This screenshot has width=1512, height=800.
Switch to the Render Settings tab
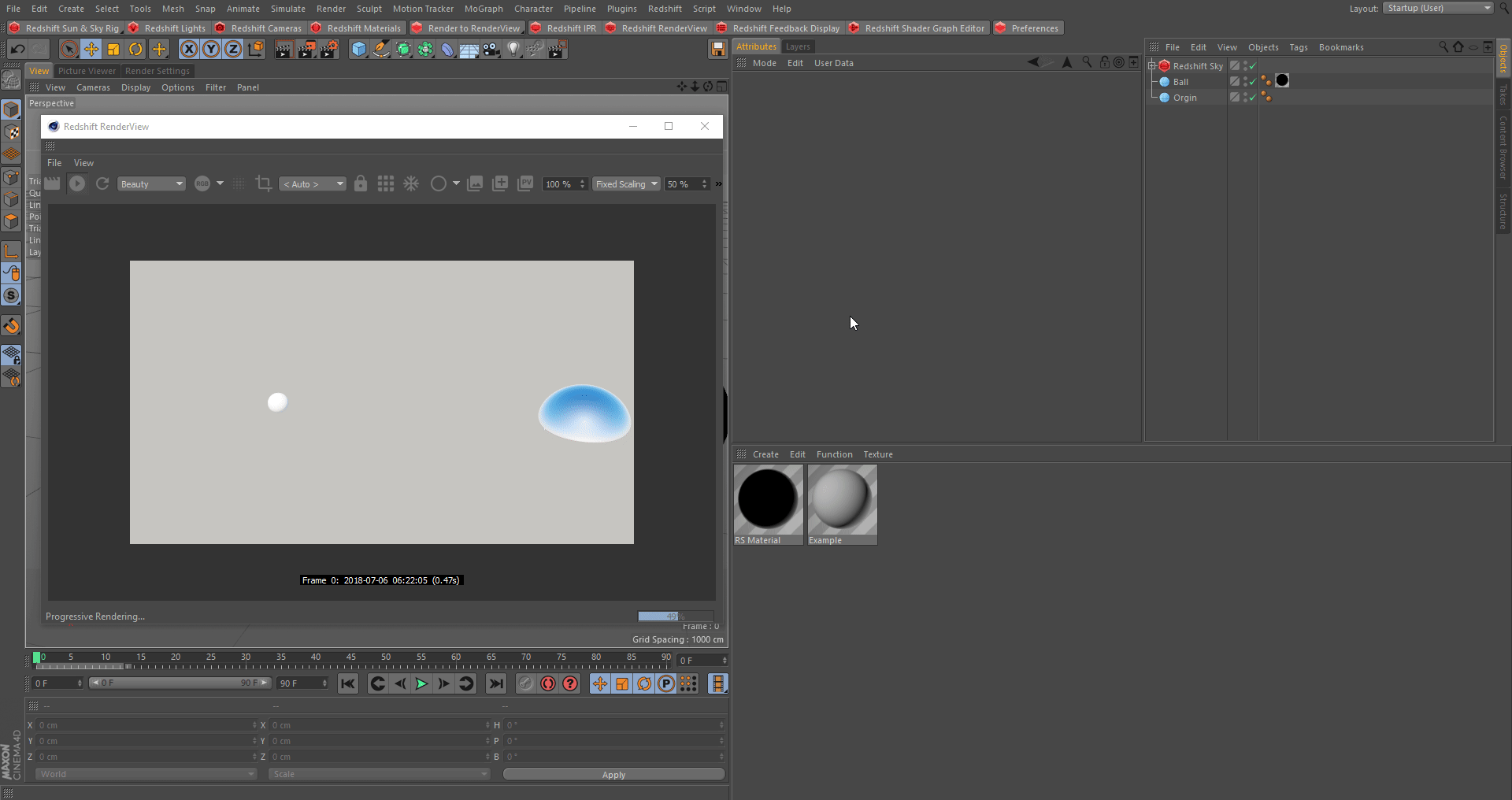[x=157, y=71]
